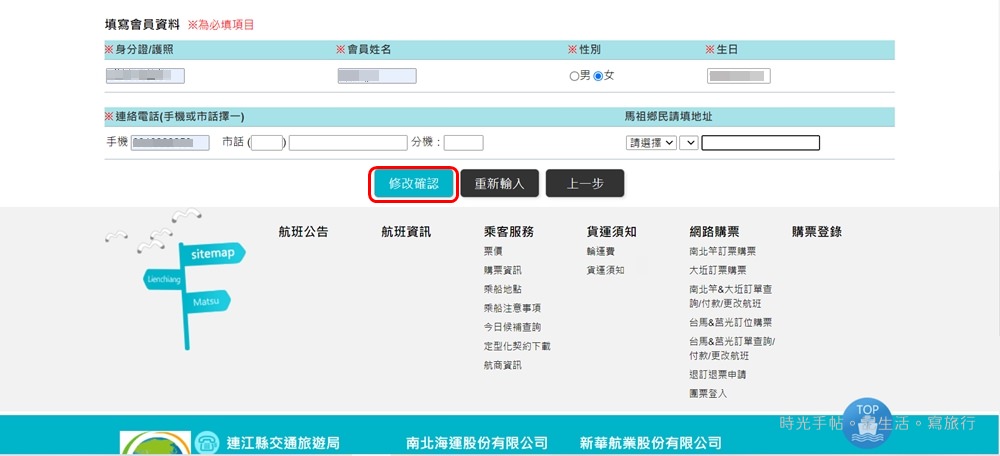Viewport: 1000px width, 456px height.
Task: Open the 輸運費 link
Action: pyautogui.click(x=601, y=251)
